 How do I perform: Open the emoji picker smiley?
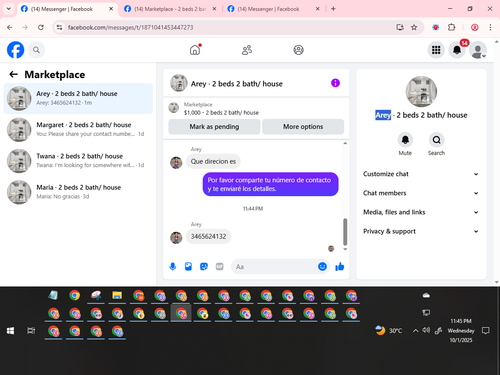tap(322, 266)
